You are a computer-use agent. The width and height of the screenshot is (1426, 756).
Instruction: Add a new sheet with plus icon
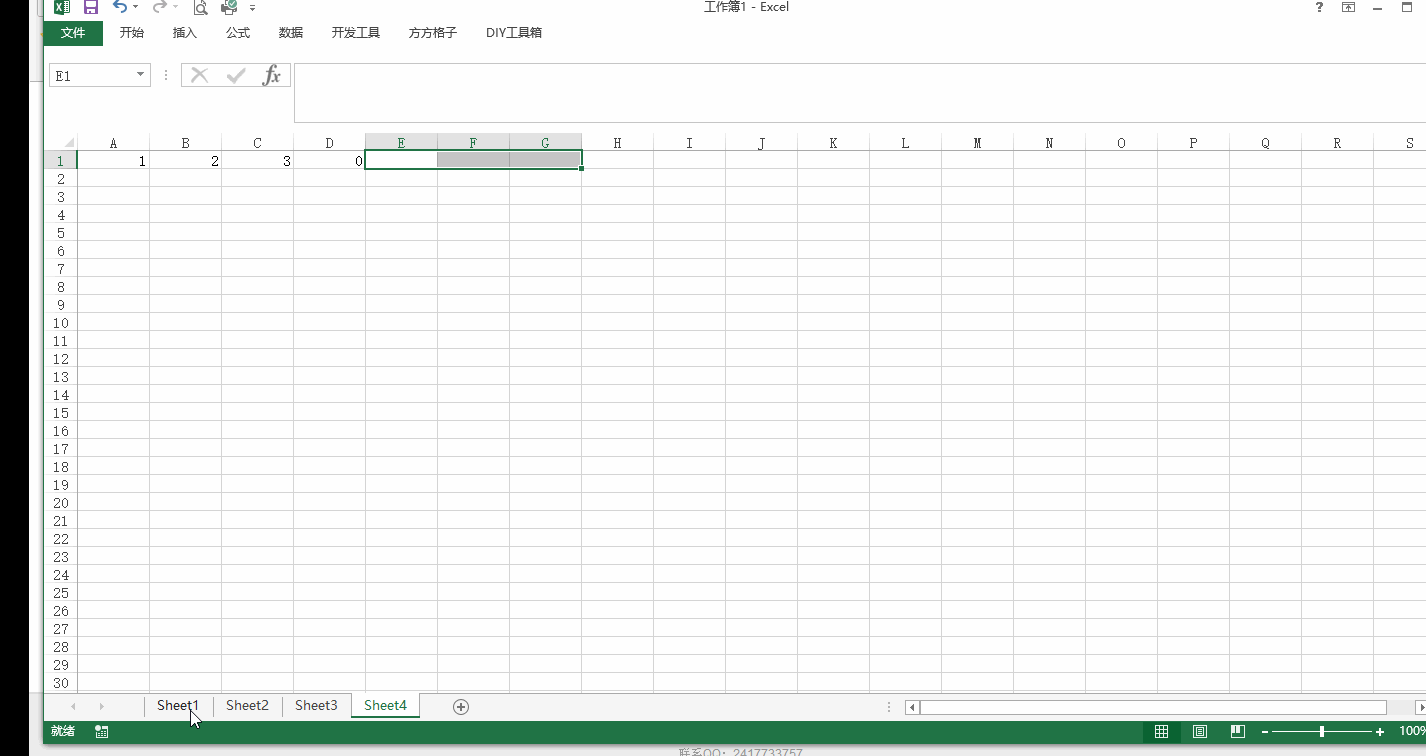click(x=461, y=707)
